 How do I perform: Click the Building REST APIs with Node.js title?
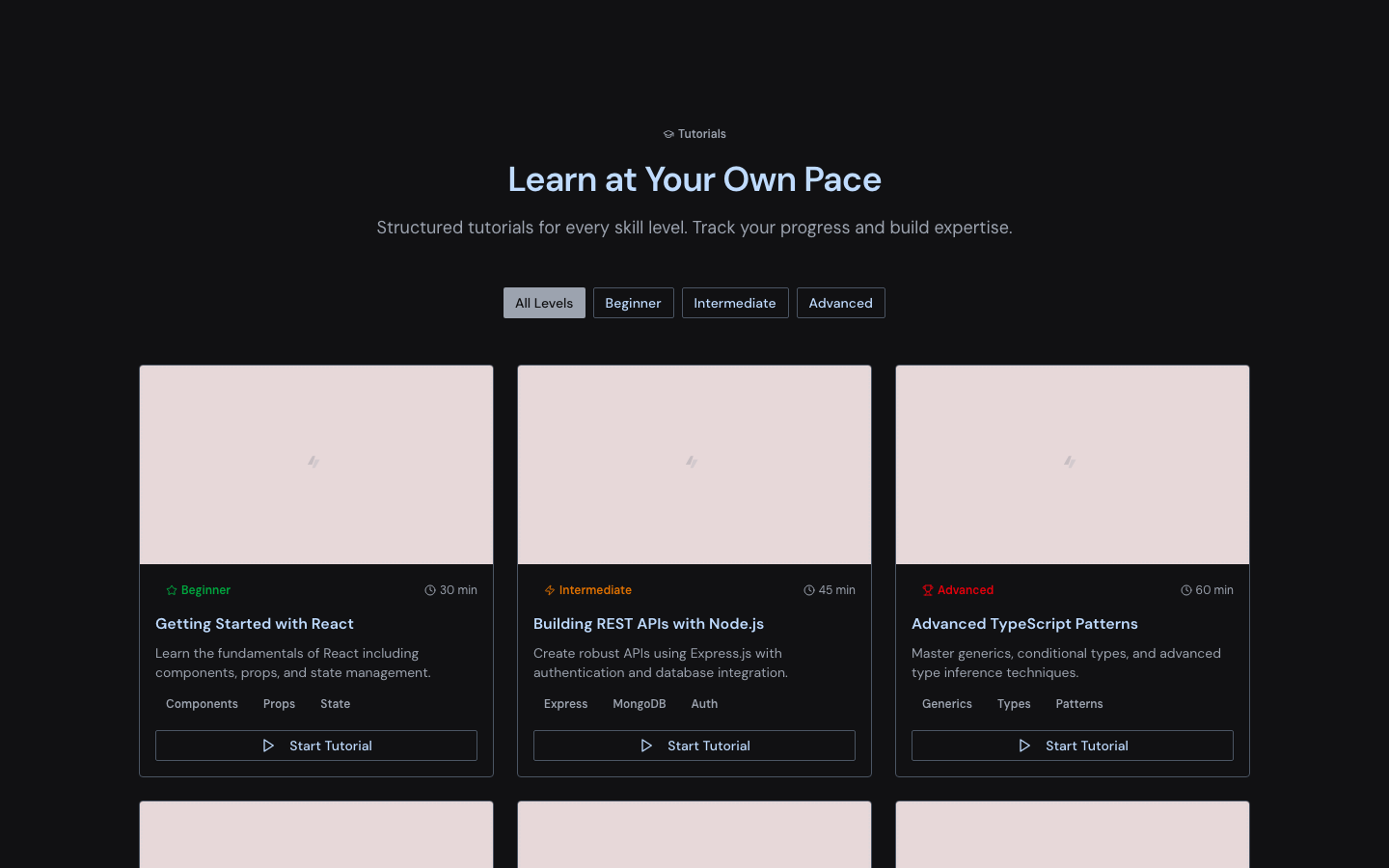pyautogui.click(x=648, y=624)
